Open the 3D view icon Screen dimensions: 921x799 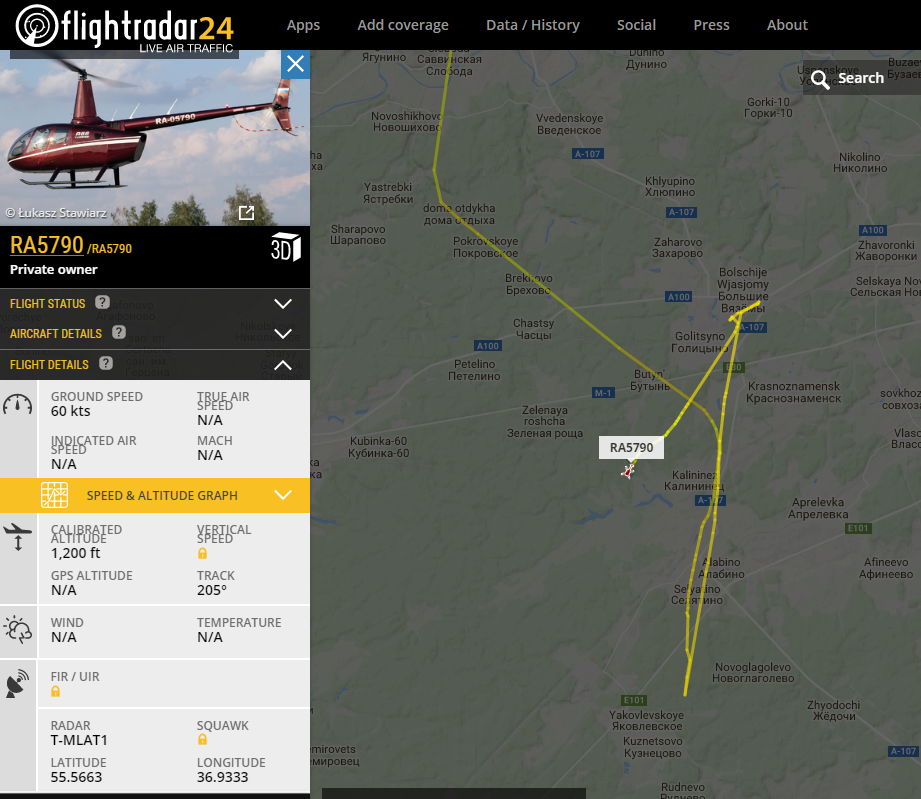tap(285, 247)
